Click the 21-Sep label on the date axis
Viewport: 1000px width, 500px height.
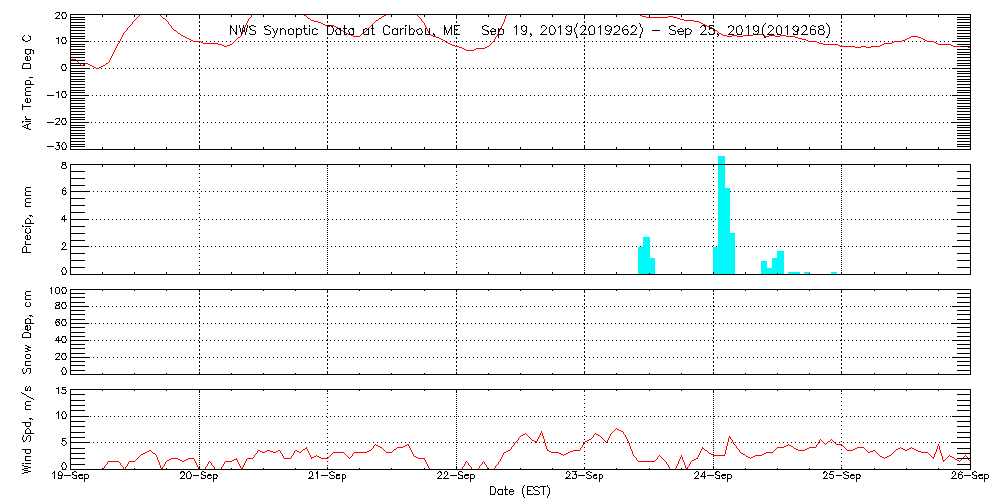pos(327,477)
